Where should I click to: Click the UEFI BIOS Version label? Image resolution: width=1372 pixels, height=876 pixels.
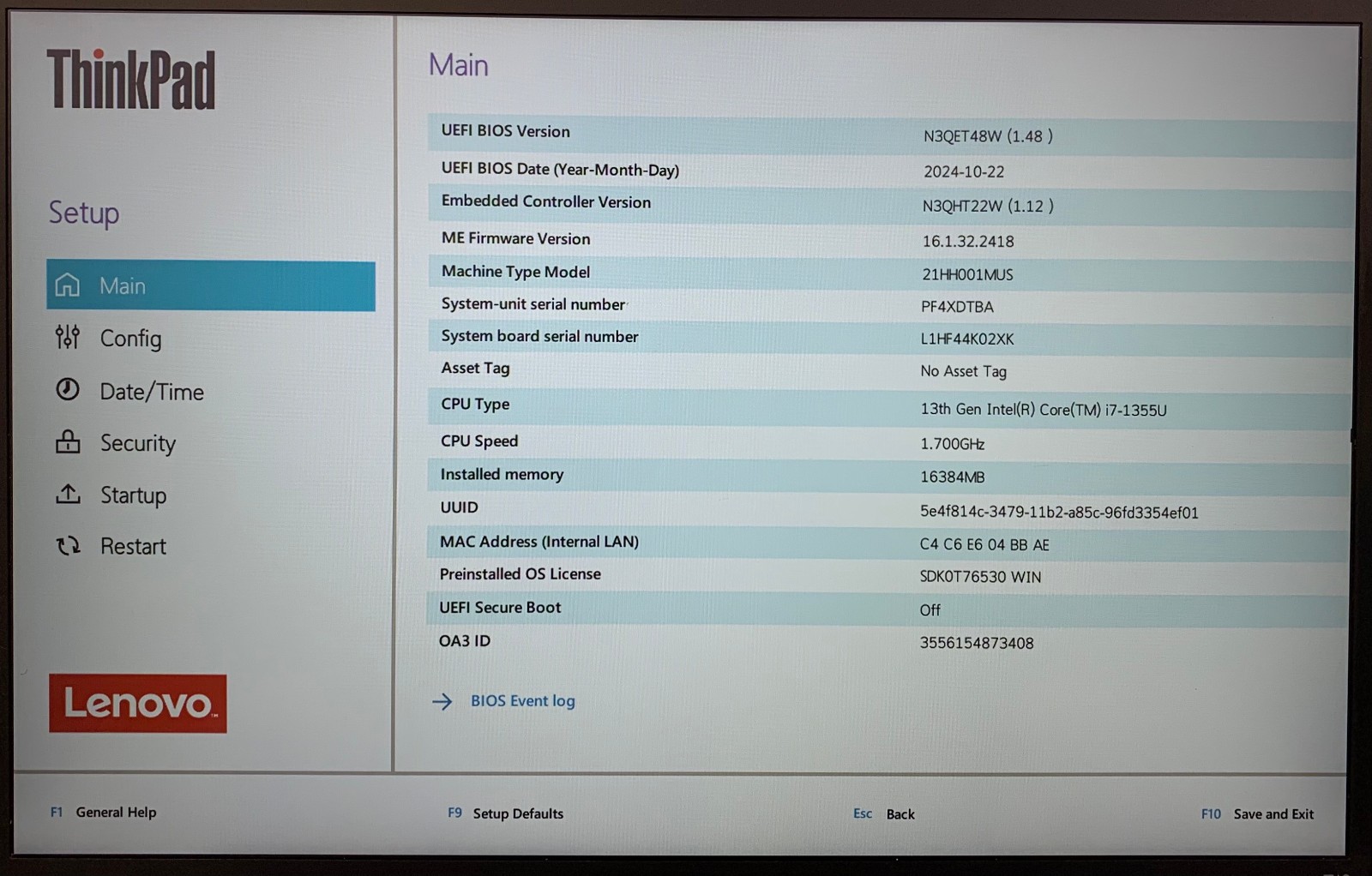tap(505, 131)
